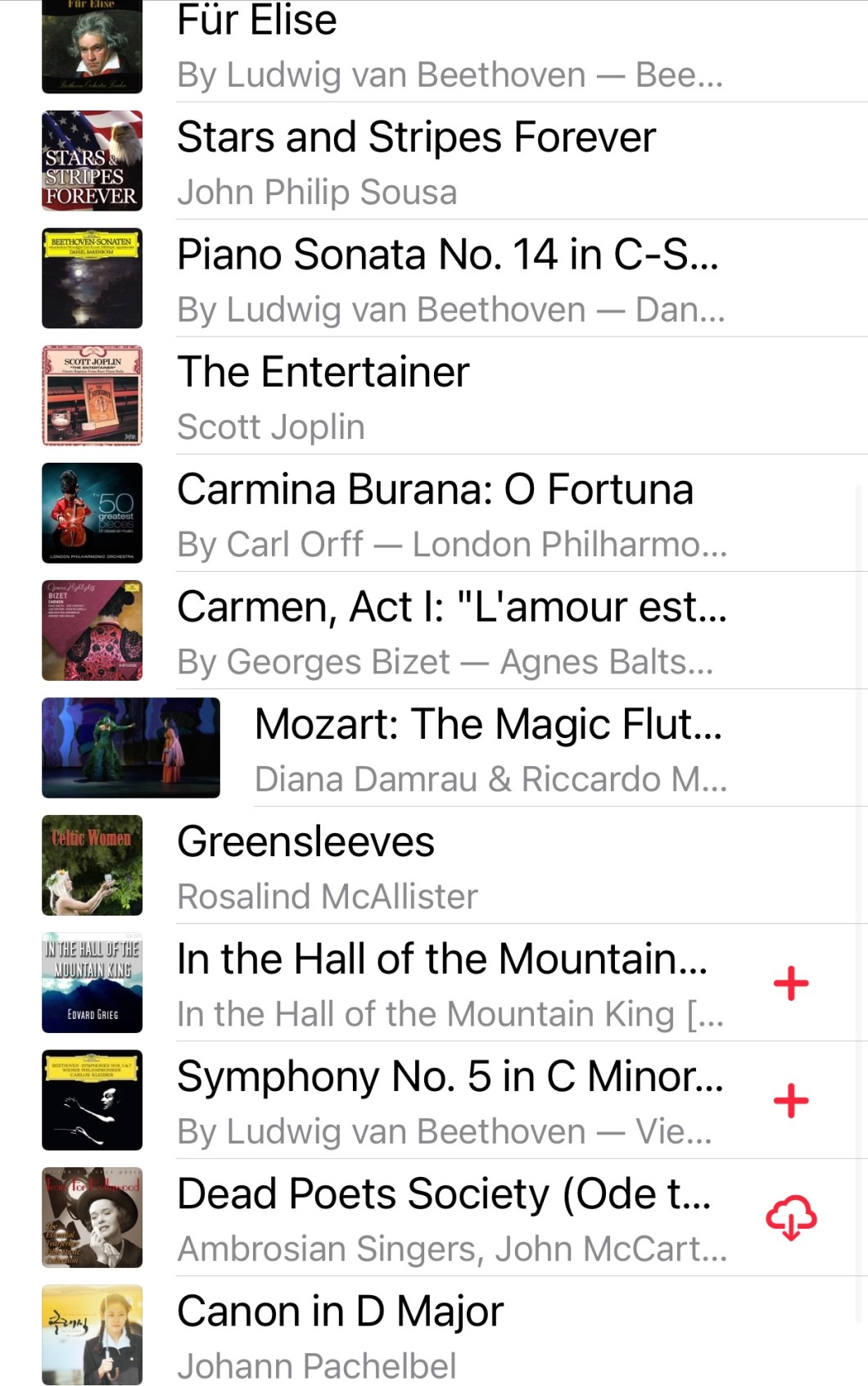Image resolution: width=868 pixels, height=1386 pixels.
Task: Play Canon in D Major
Action: [x=340, y=1311]
